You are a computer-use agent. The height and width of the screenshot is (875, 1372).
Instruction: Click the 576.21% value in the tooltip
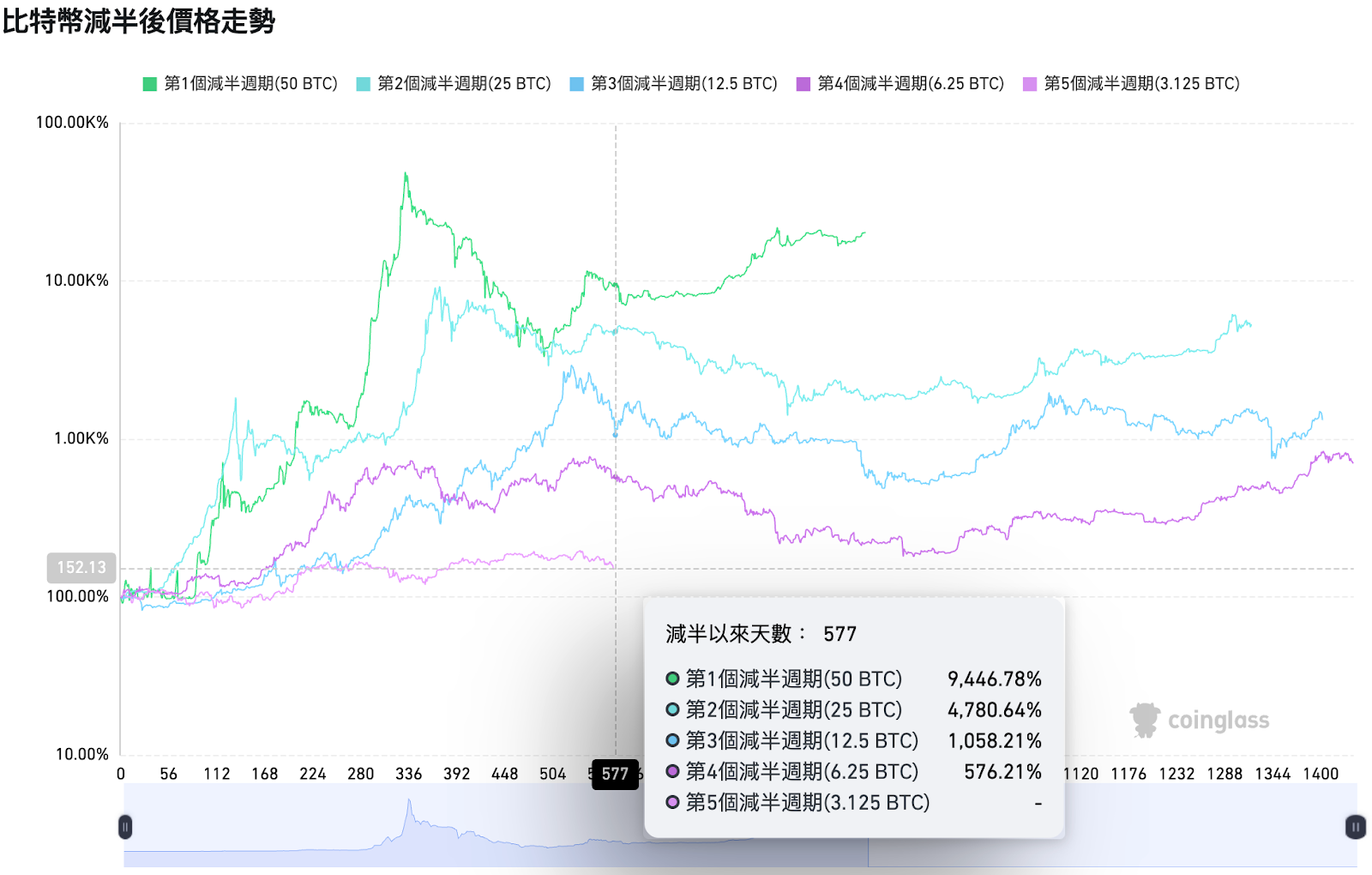[x=1002, y=772]
